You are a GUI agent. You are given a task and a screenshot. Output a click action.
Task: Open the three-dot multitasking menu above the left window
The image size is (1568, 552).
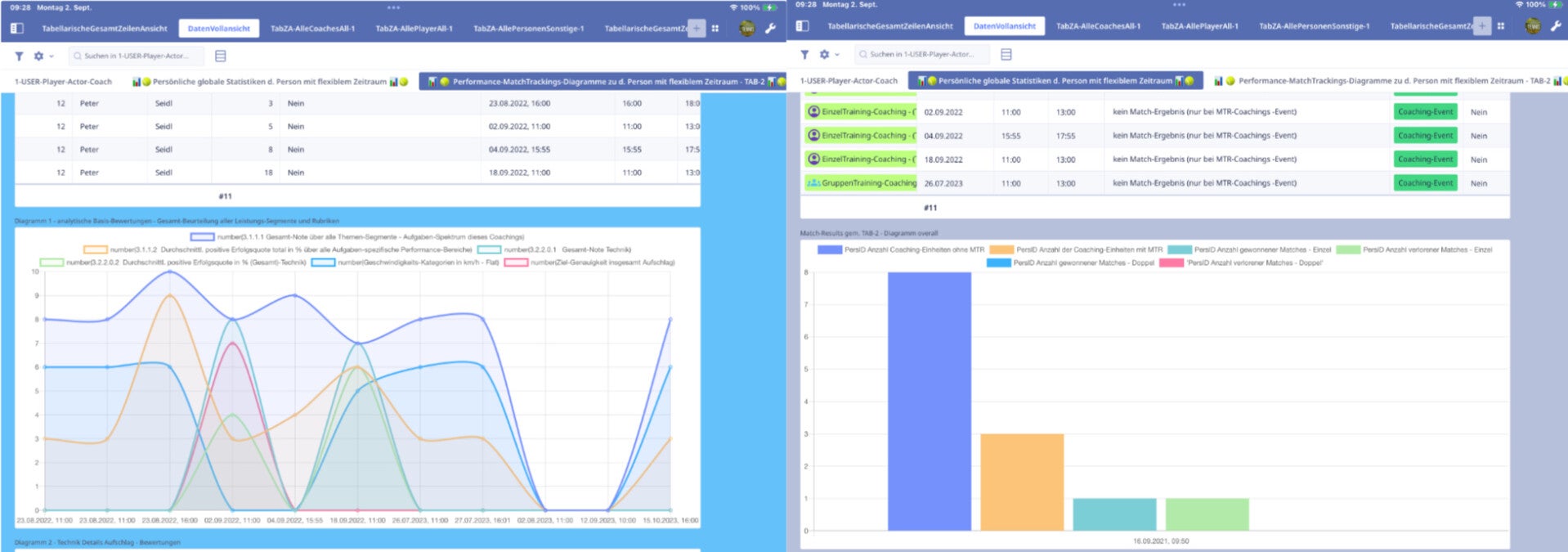point(393,7)
